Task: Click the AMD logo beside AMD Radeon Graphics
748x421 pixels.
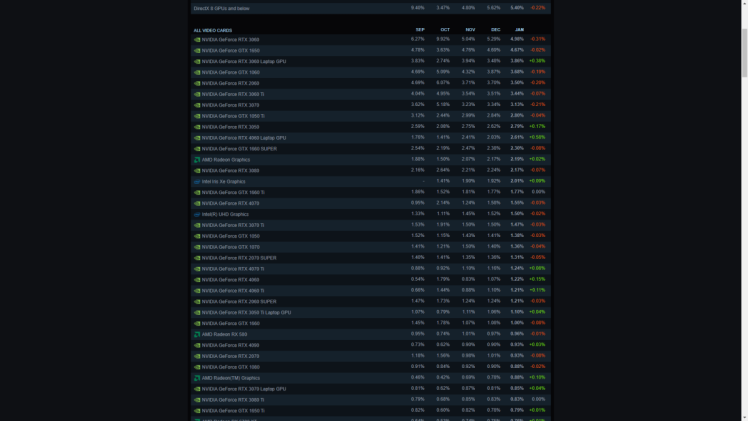Action: click(x=197, y=160)
